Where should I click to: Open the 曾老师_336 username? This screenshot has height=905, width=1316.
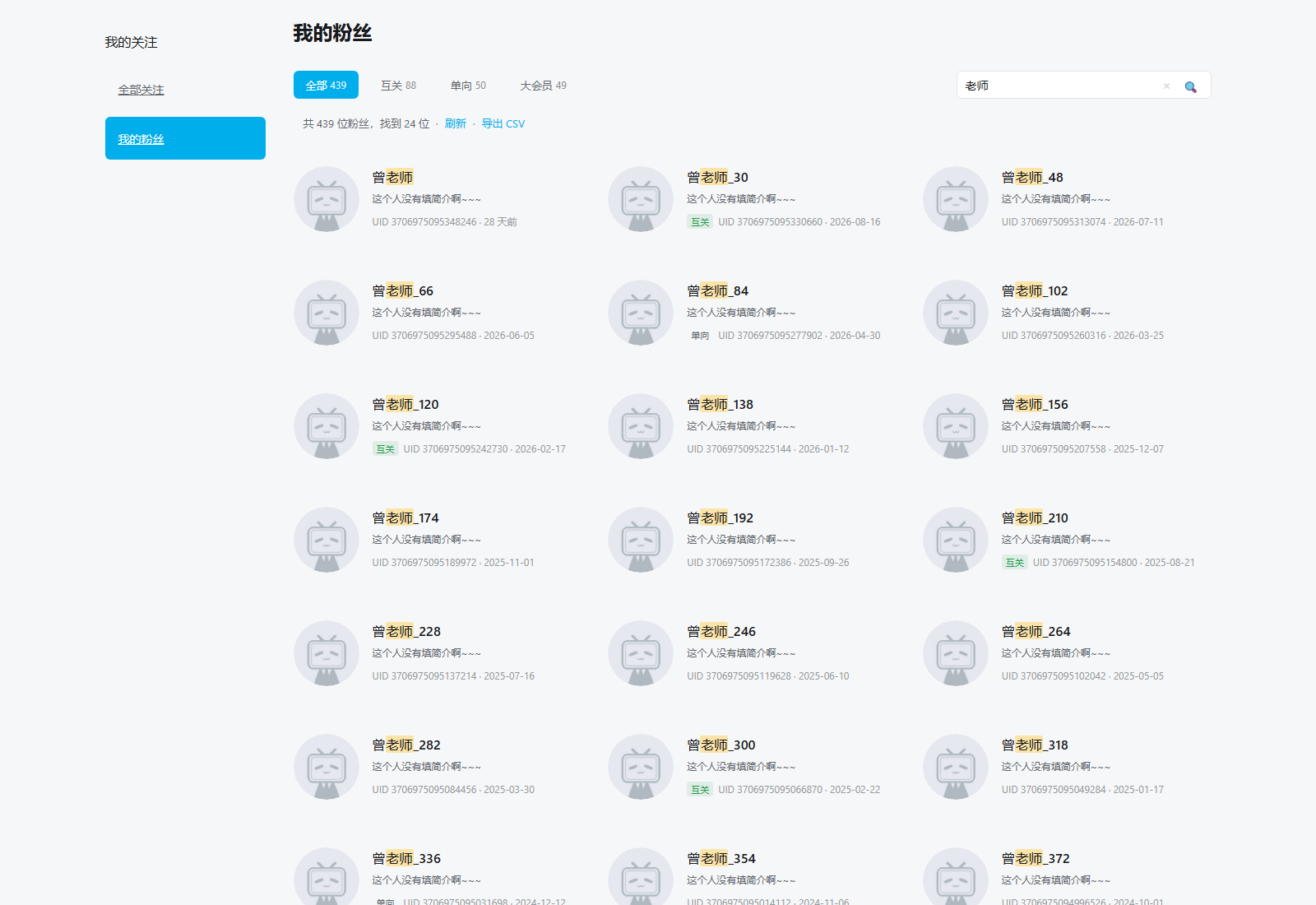pyautogui.click(x=406, y=858)
